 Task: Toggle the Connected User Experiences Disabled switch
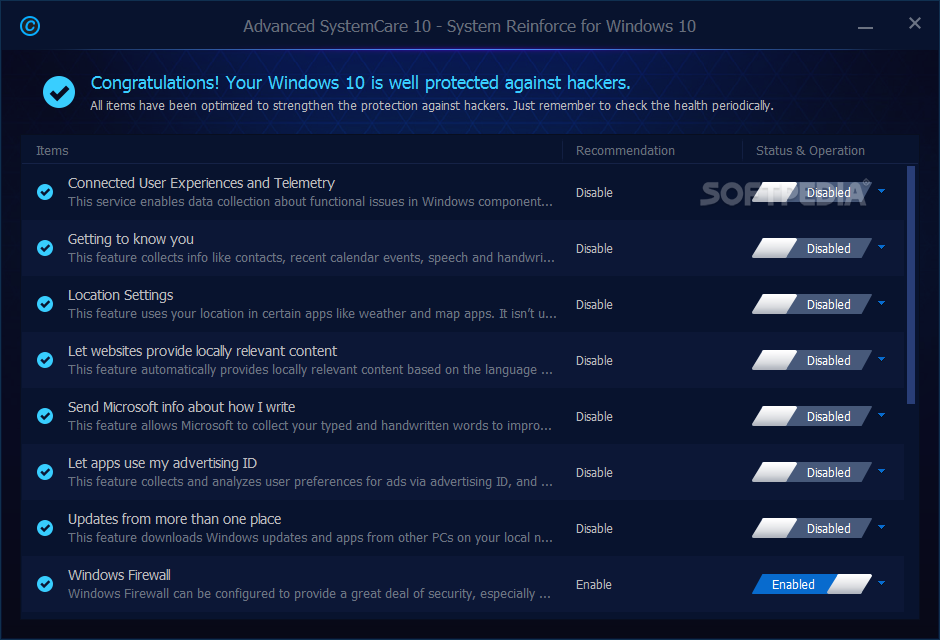(812, 192)
